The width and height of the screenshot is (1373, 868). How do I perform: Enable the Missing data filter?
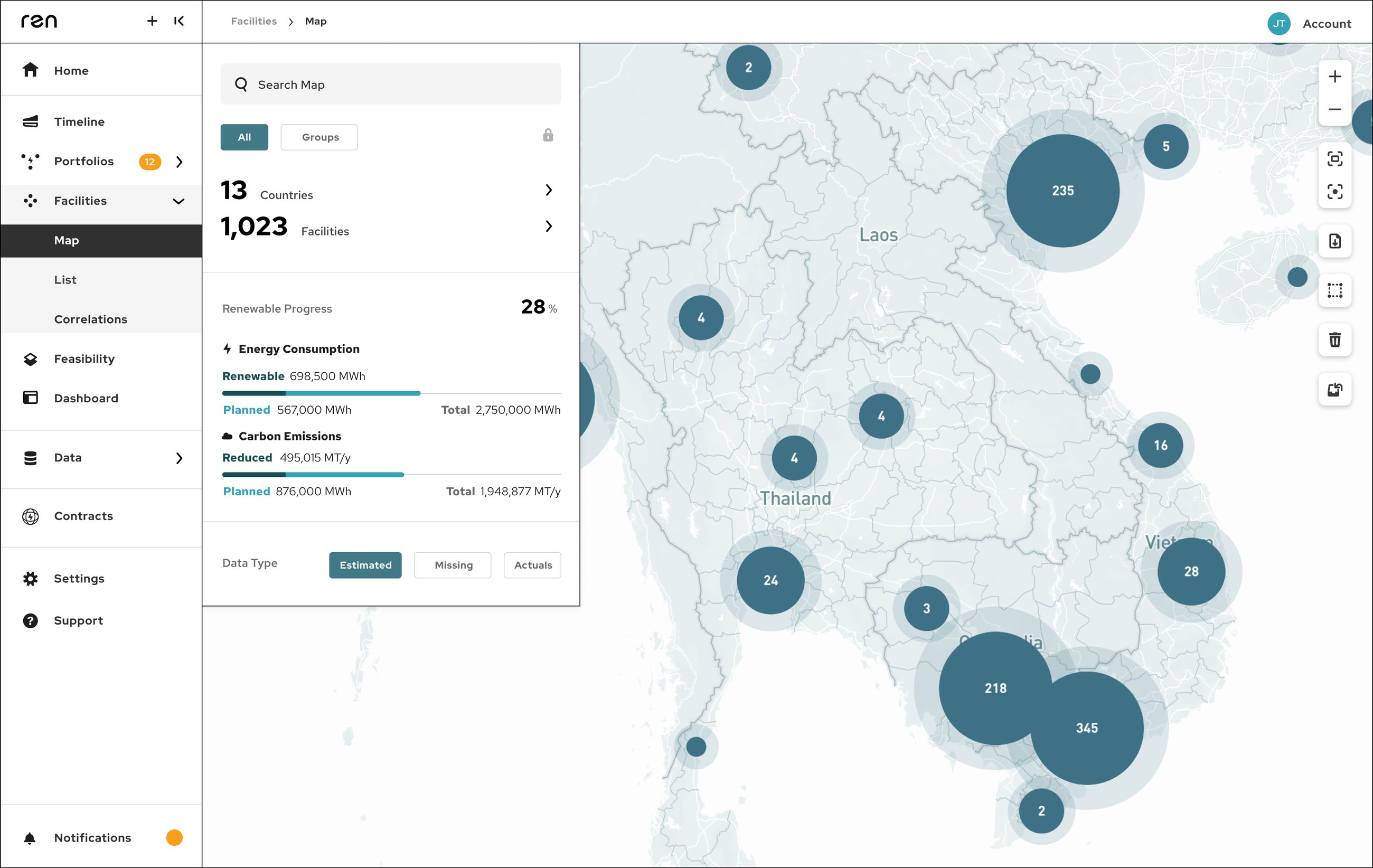point(452,565)
